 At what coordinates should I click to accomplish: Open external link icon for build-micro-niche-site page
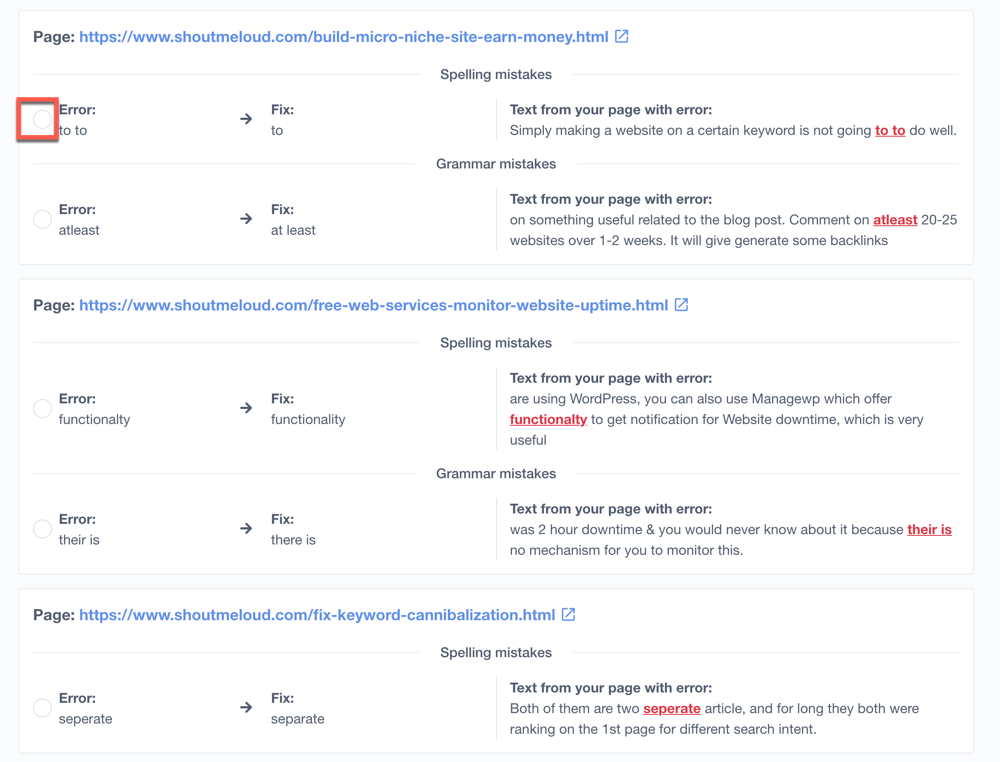[622, 37]
